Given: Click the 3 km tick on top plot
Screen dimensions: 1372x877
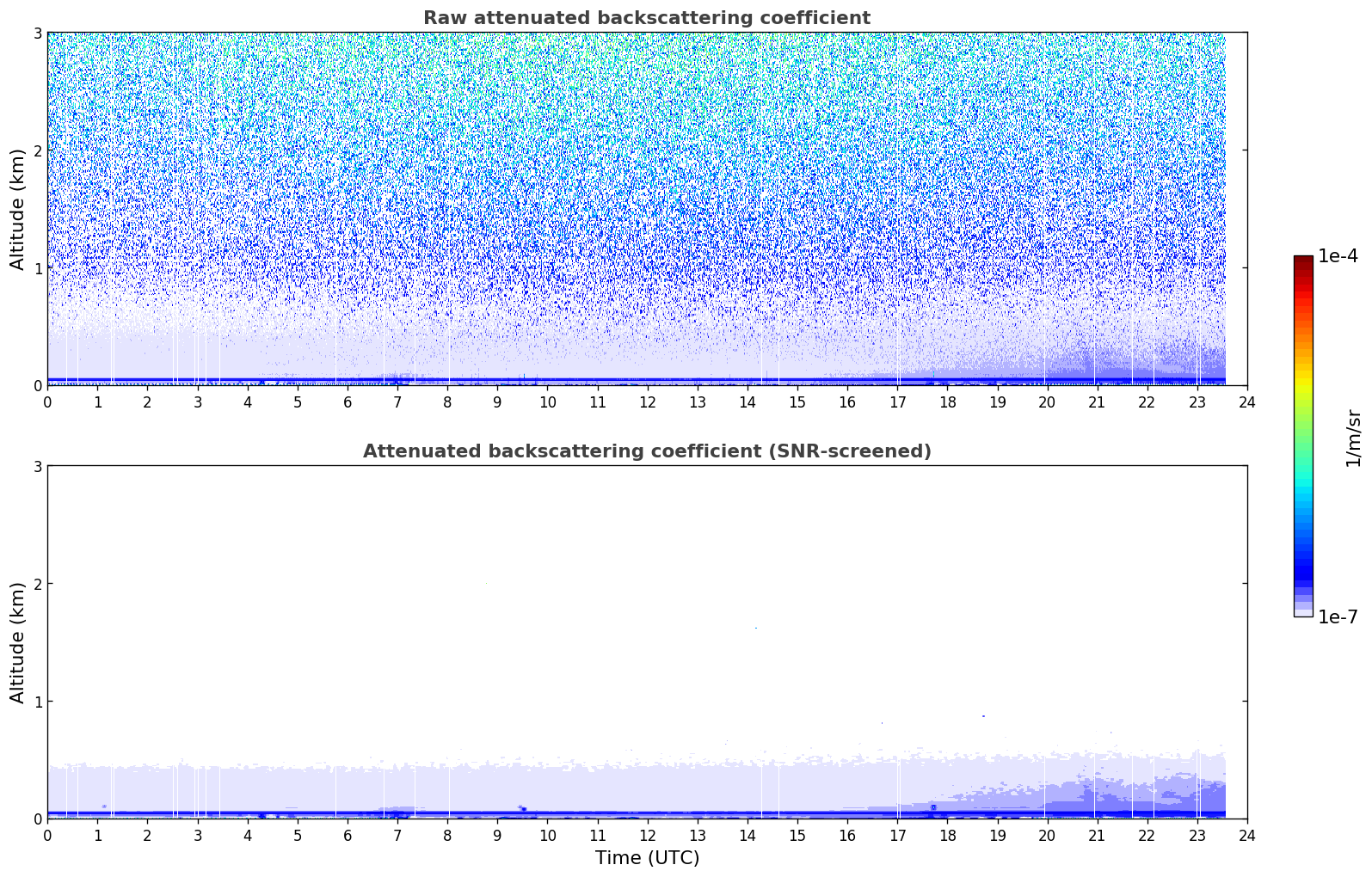Looking at the screenshot, I should [37, 33].
